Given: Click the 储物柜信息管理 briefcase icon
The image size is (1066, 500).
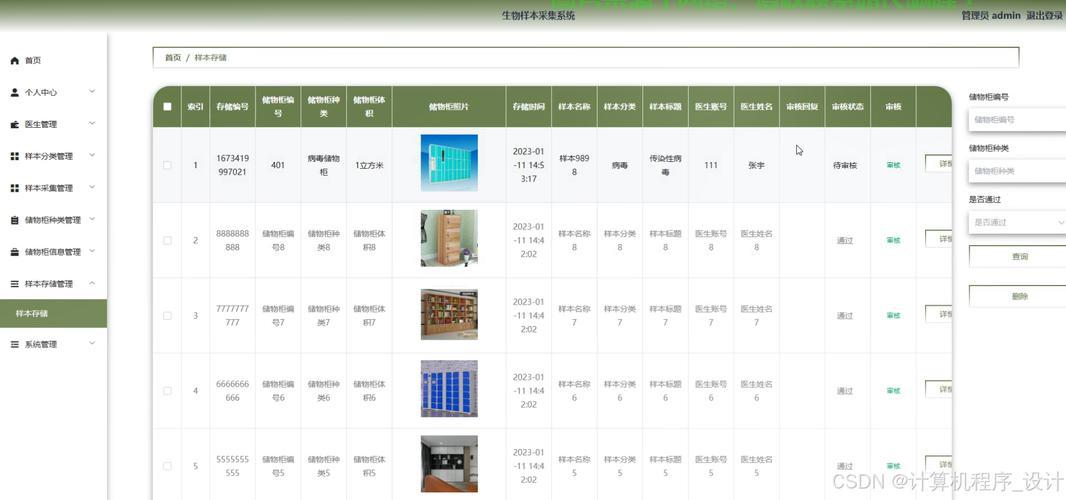Looking at the screenshot, I should [x=14, y=252].
